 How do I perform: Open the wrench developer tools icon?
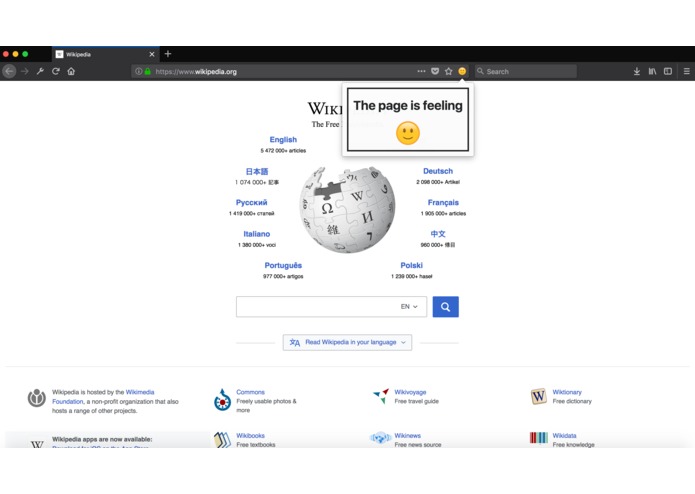[x=40, y=71]
